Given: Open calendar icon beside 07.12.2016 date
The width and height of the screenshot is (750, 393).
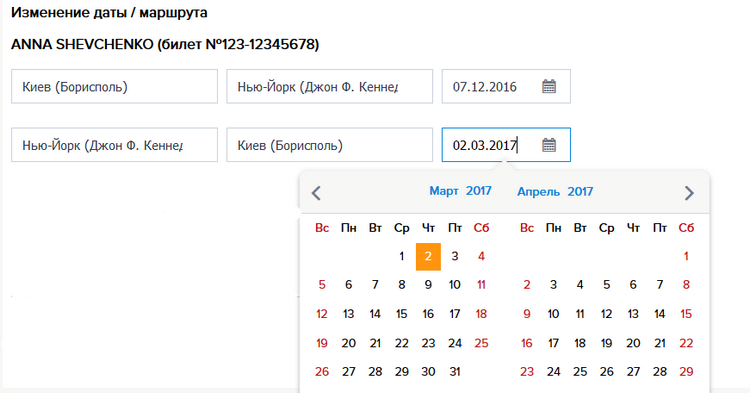Looking at the screenshot, I should (x=549, y=87).
